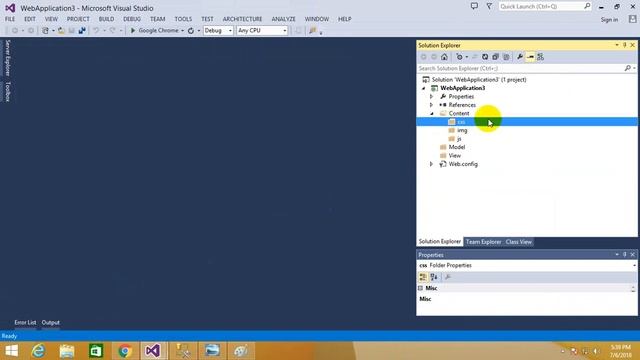Open the Windows Store taskbar icon
The height and width of the screenshot is (360, 640).
point(96,351)
